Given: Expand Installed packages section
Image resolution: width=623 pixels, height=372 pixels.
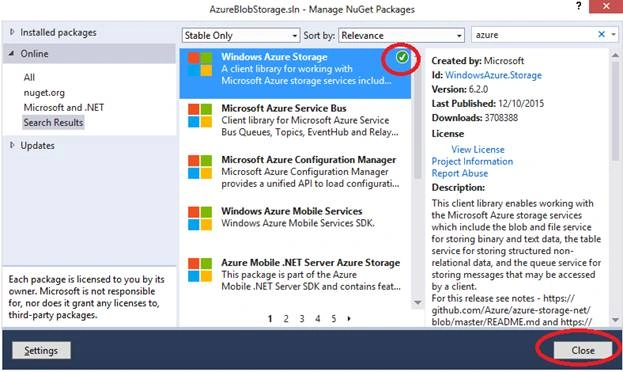Looking at the screenshot, I should click(x=12, y=32).
